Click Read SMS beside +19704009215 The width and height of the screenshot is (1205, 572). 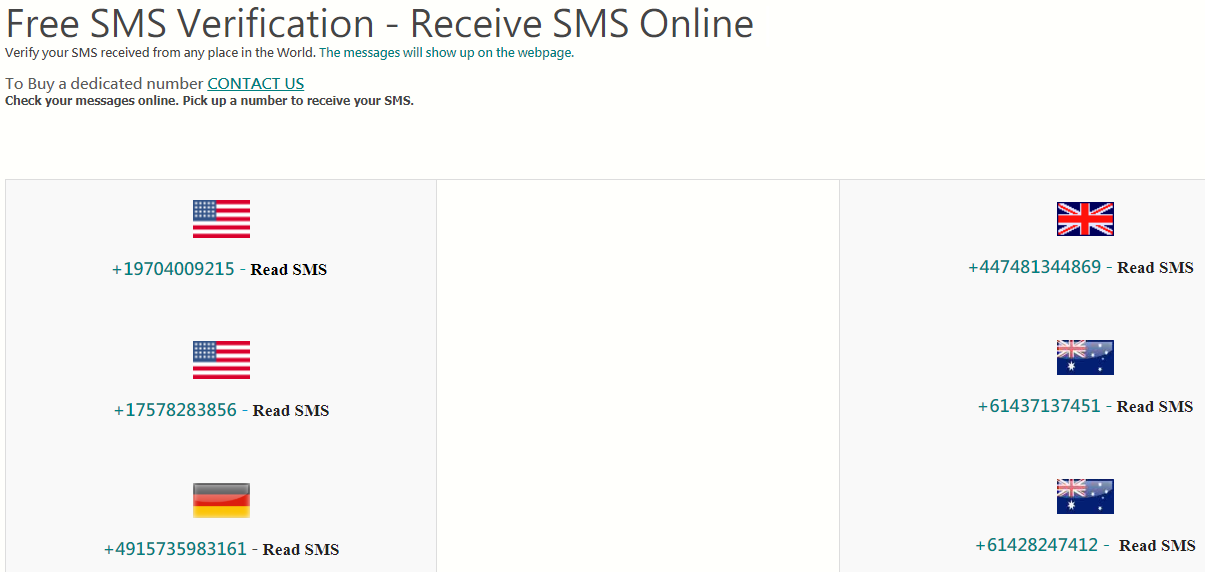point(289,270)
